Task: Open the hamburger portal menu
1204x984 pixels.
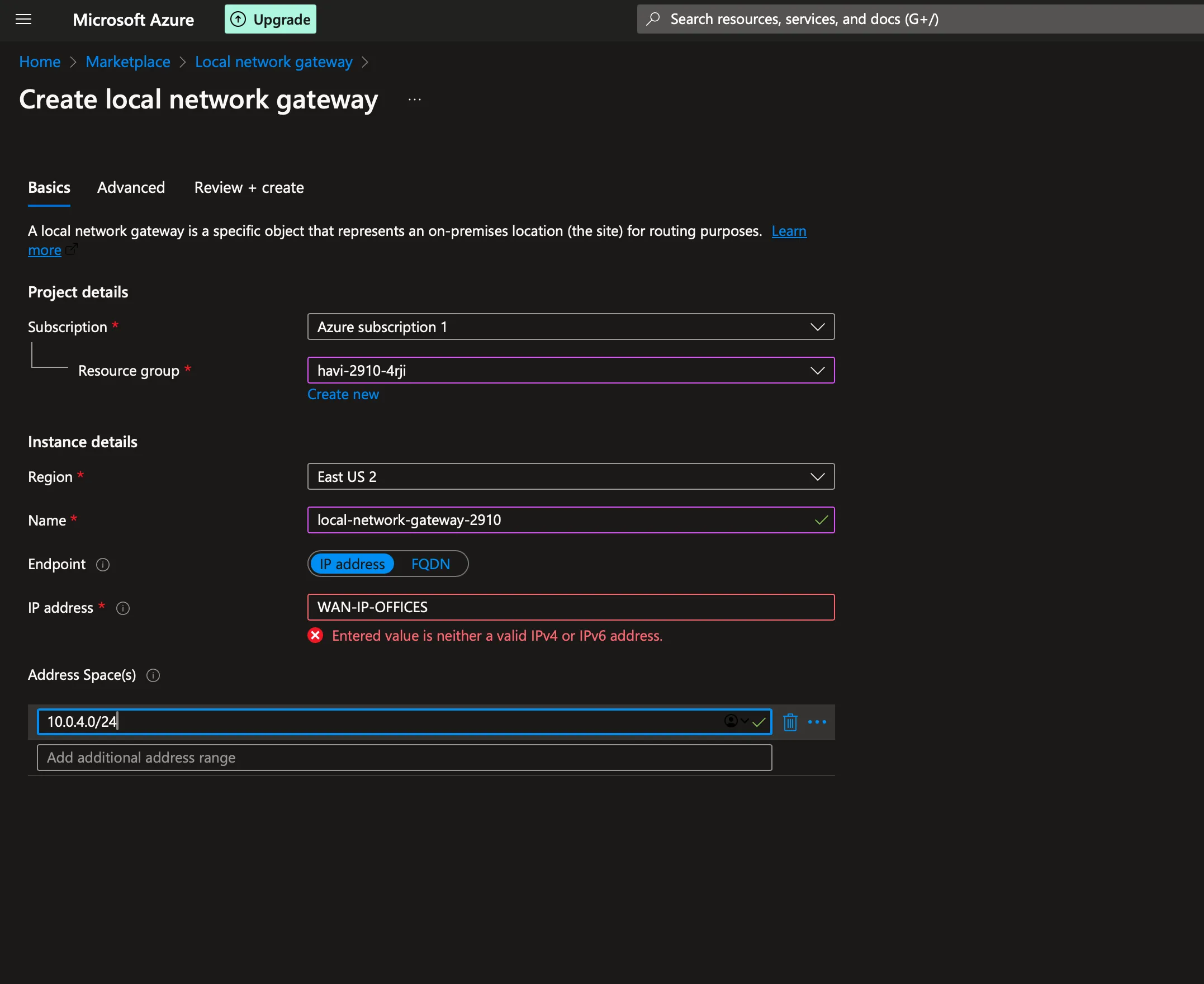Action: tap(23, 19)
